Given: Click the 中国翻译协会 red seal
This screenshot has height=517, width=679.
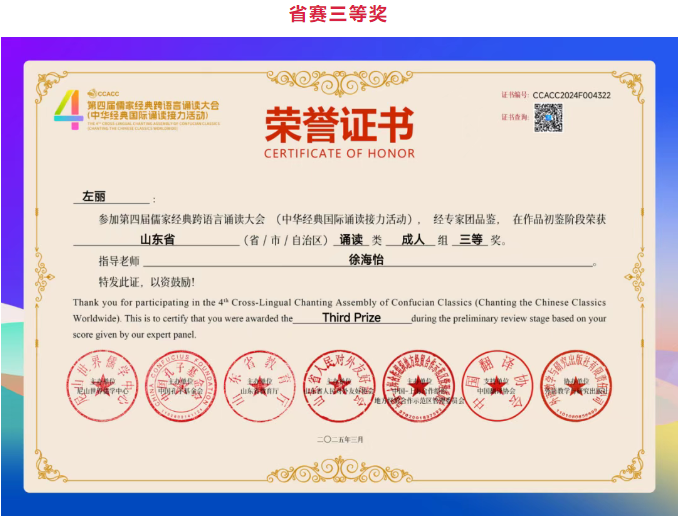Looking at the screenshot, I should pos(497,386).
